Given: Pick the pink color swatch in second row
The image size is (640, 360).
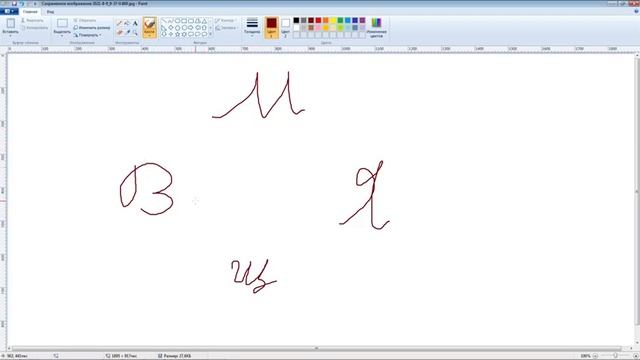Looking at the screenshot, I should tap(318, 28).
